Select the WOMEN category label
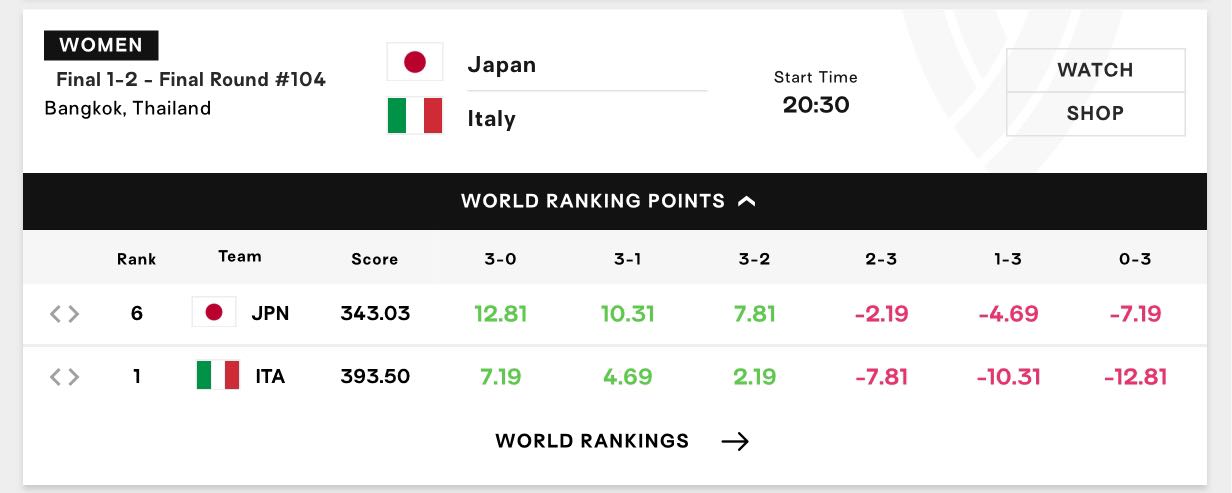This screenshot has height=493, width=1232. [101, 45]
